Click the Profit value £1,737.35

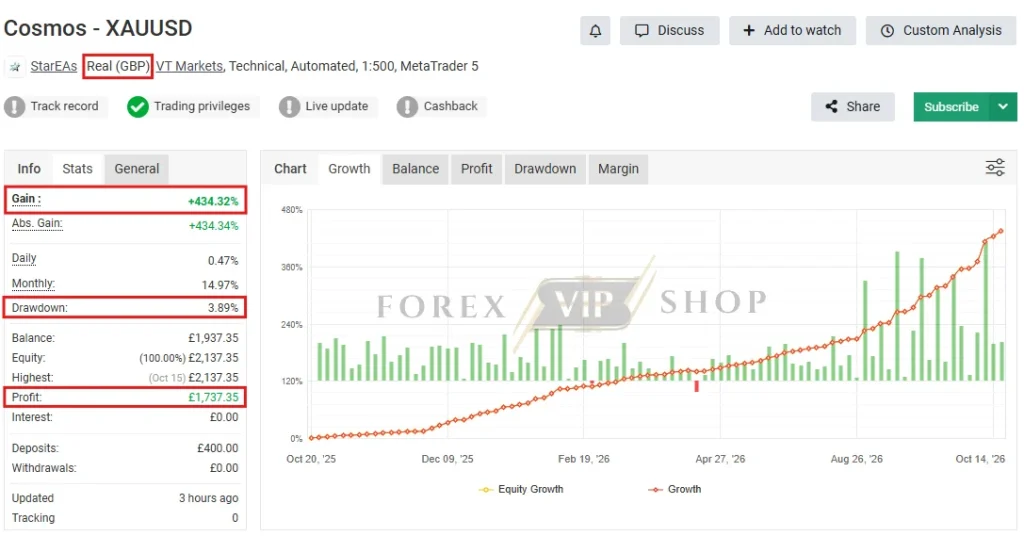(x=214, y=397)
